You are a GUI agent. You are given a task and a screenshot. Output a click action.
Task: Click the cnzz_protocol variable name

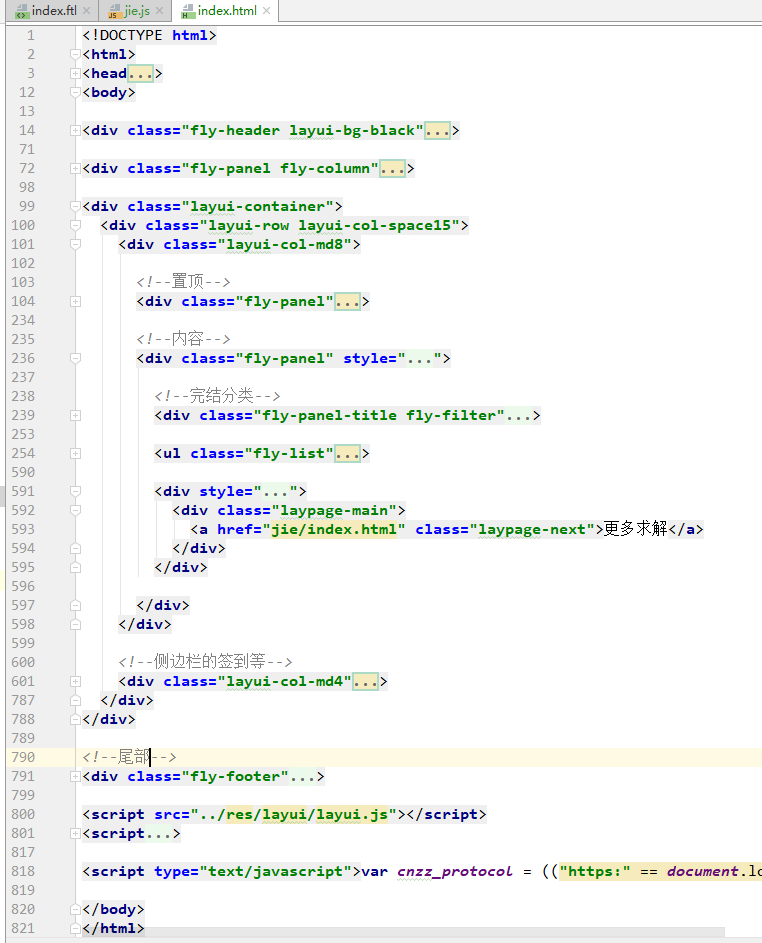point(455,871)
